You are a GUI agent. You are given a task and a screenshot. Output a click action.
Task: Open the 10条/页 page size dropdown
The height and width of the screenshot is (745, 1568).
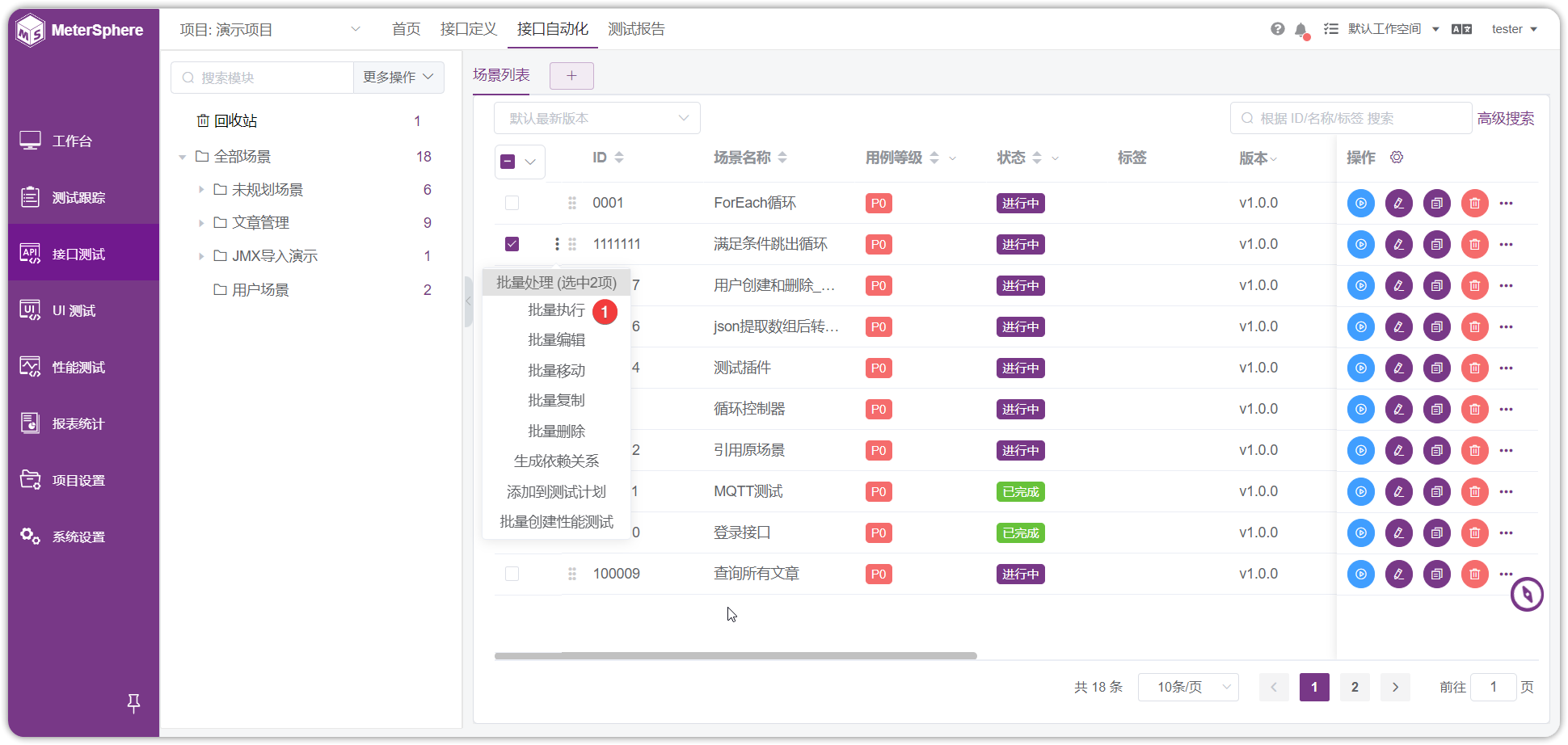1188,687
